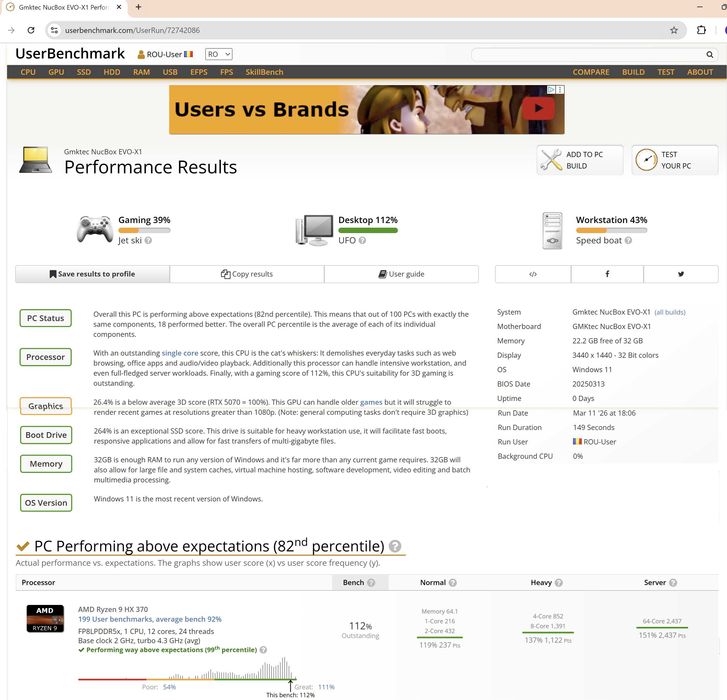Open the EFPS menu
This screenshot has width=727, height=700.
(199, 72)
